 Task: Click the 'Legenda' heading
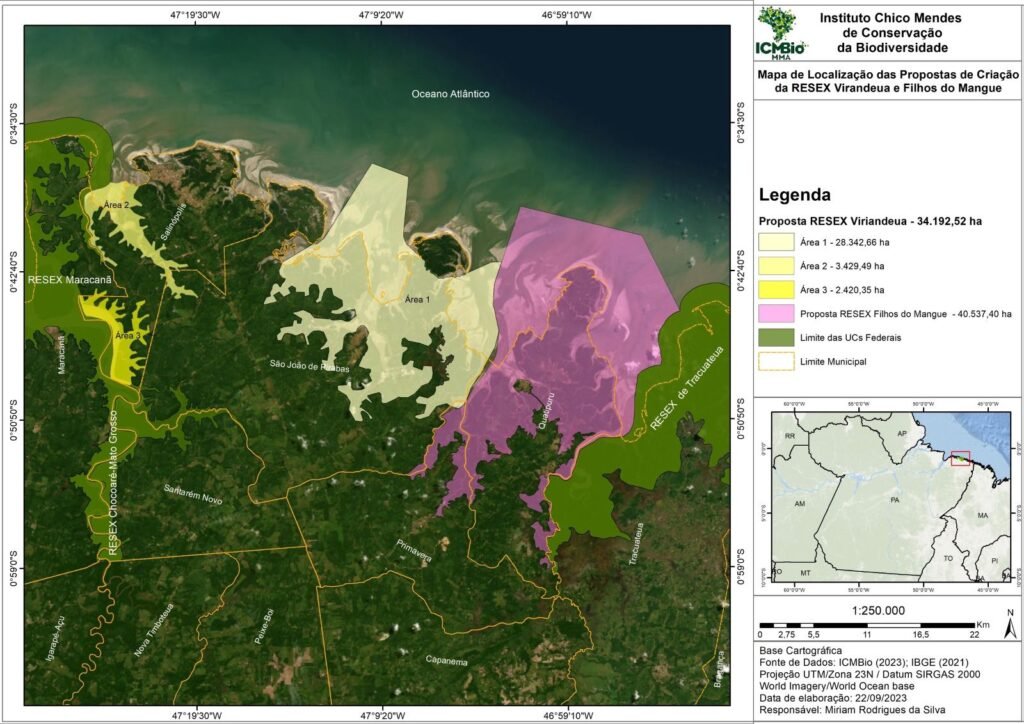795,195
